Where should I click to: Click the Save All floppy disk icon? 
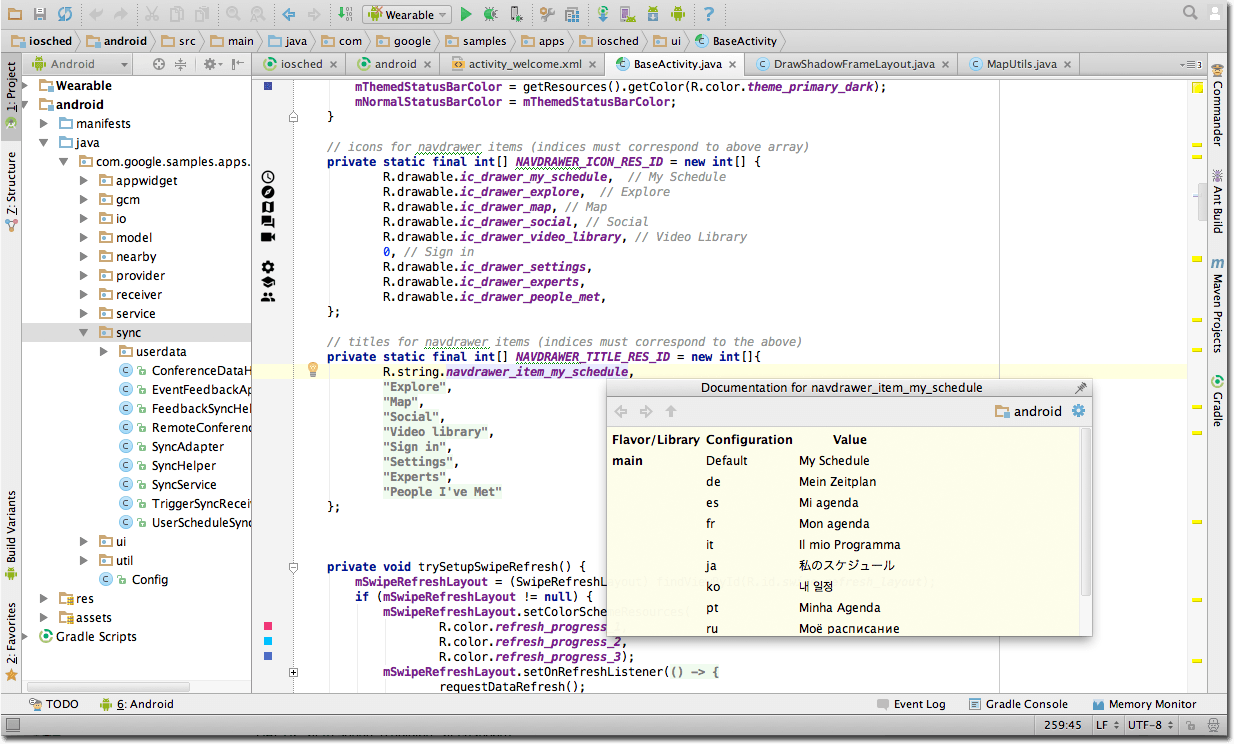[x=40, y=14]
